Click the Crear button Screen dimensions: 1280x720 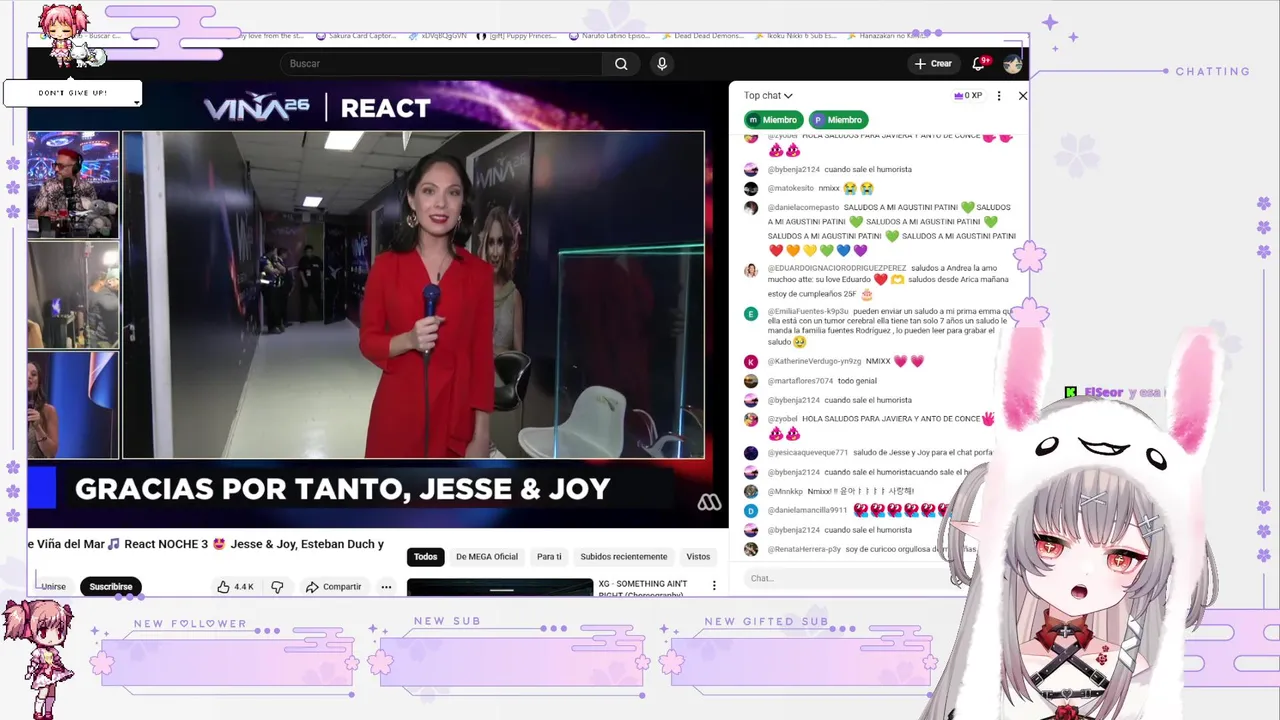[933, 64]
